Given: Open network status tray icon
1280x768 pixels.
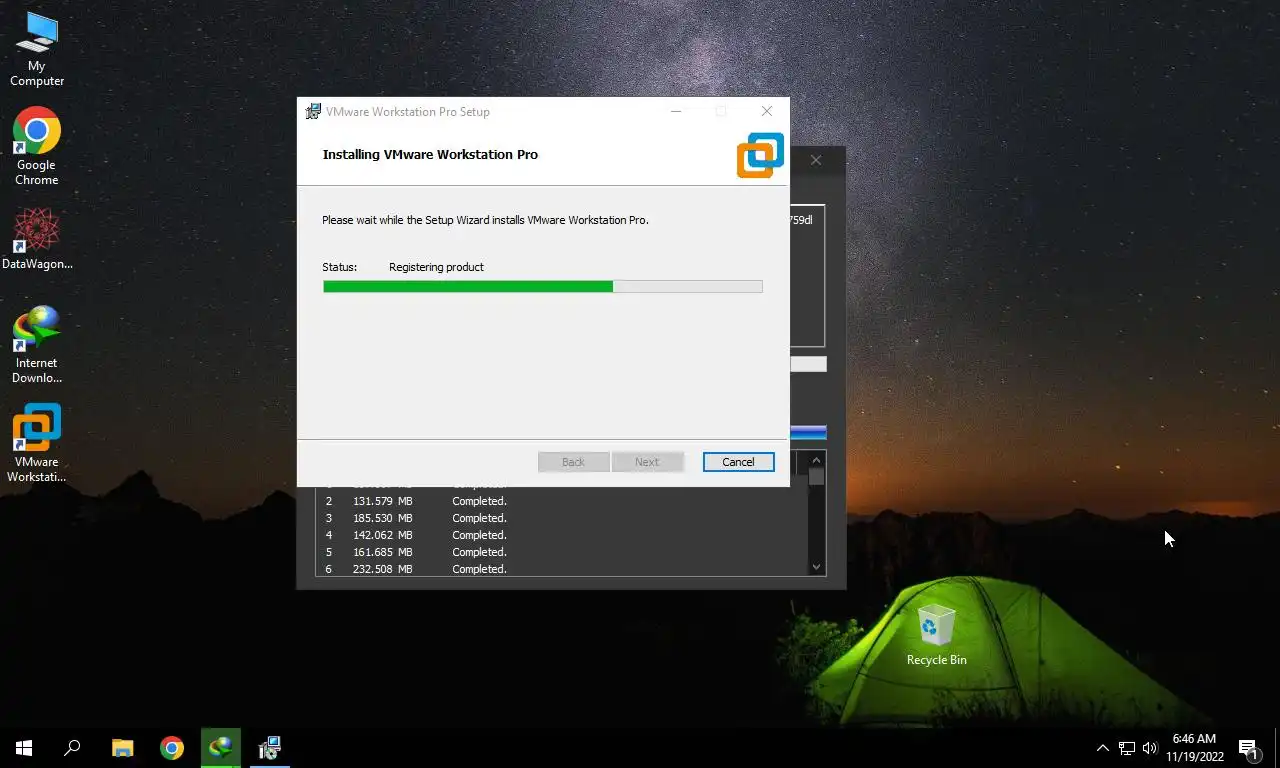Looking at the screenshot, I should [1126, 748].
